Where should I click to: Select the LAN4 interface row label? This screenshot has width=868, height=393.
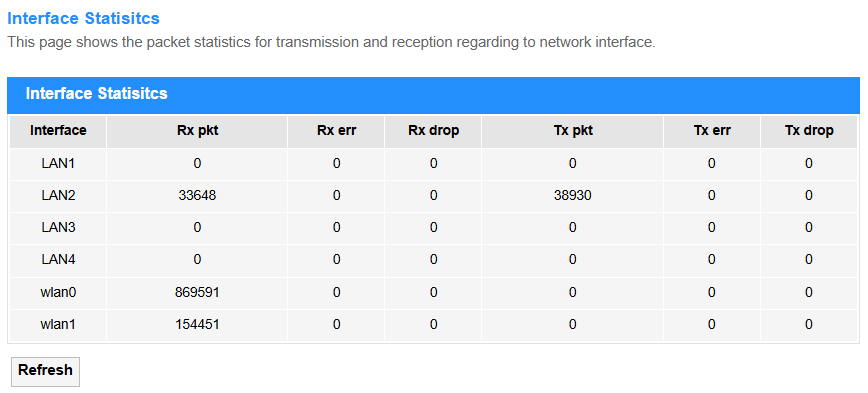coord(58,260)
